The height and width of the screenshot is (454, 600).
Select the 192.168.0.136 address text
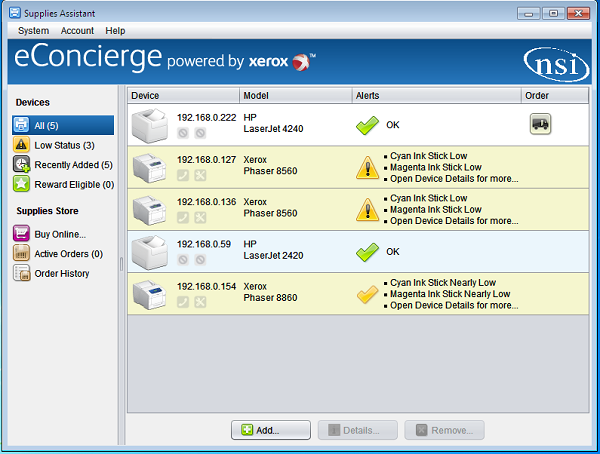[207, 202]
